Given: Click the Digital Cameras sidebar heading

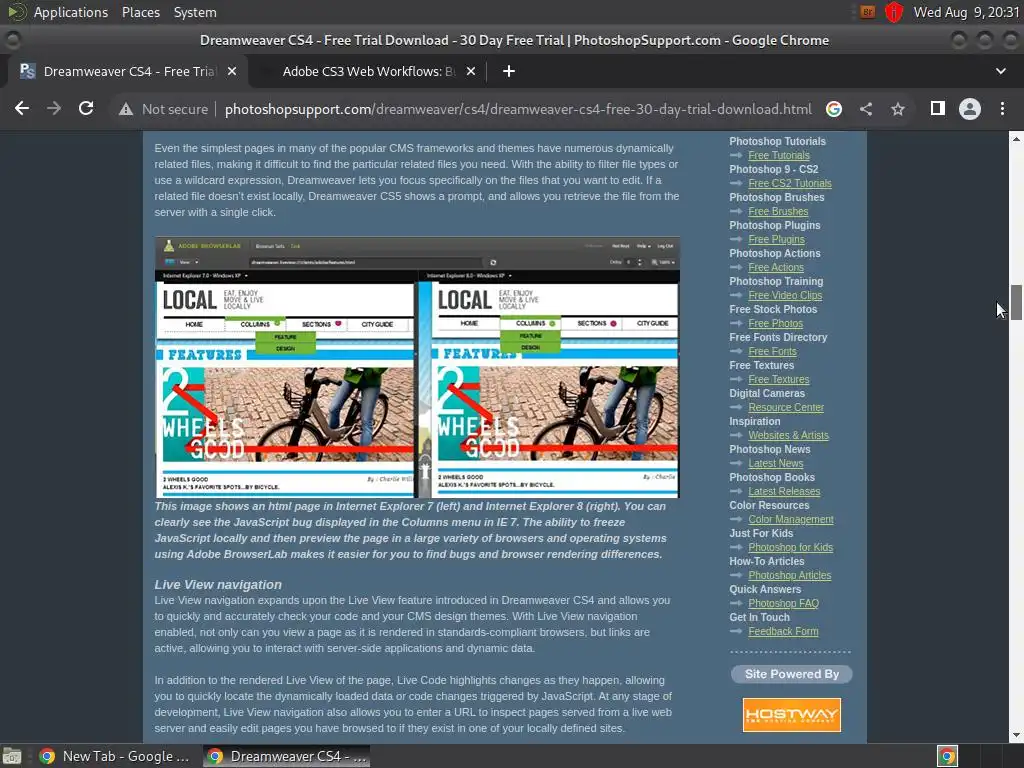Looking at the screenshot, I should (767, 394).
